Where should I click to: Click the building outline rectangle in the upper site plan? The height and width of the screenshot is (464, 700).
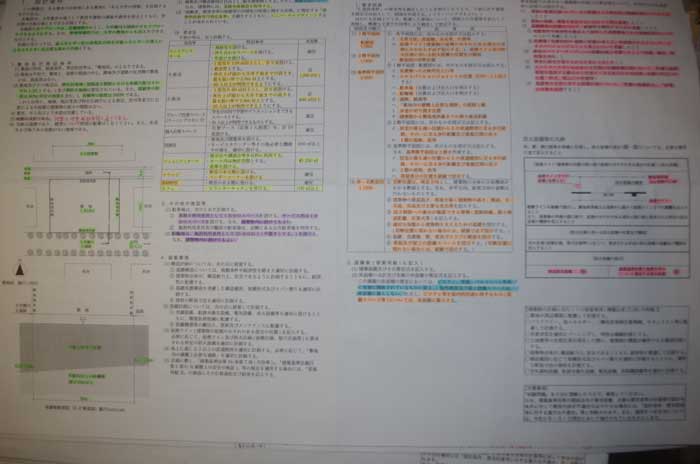pos(82,200)
